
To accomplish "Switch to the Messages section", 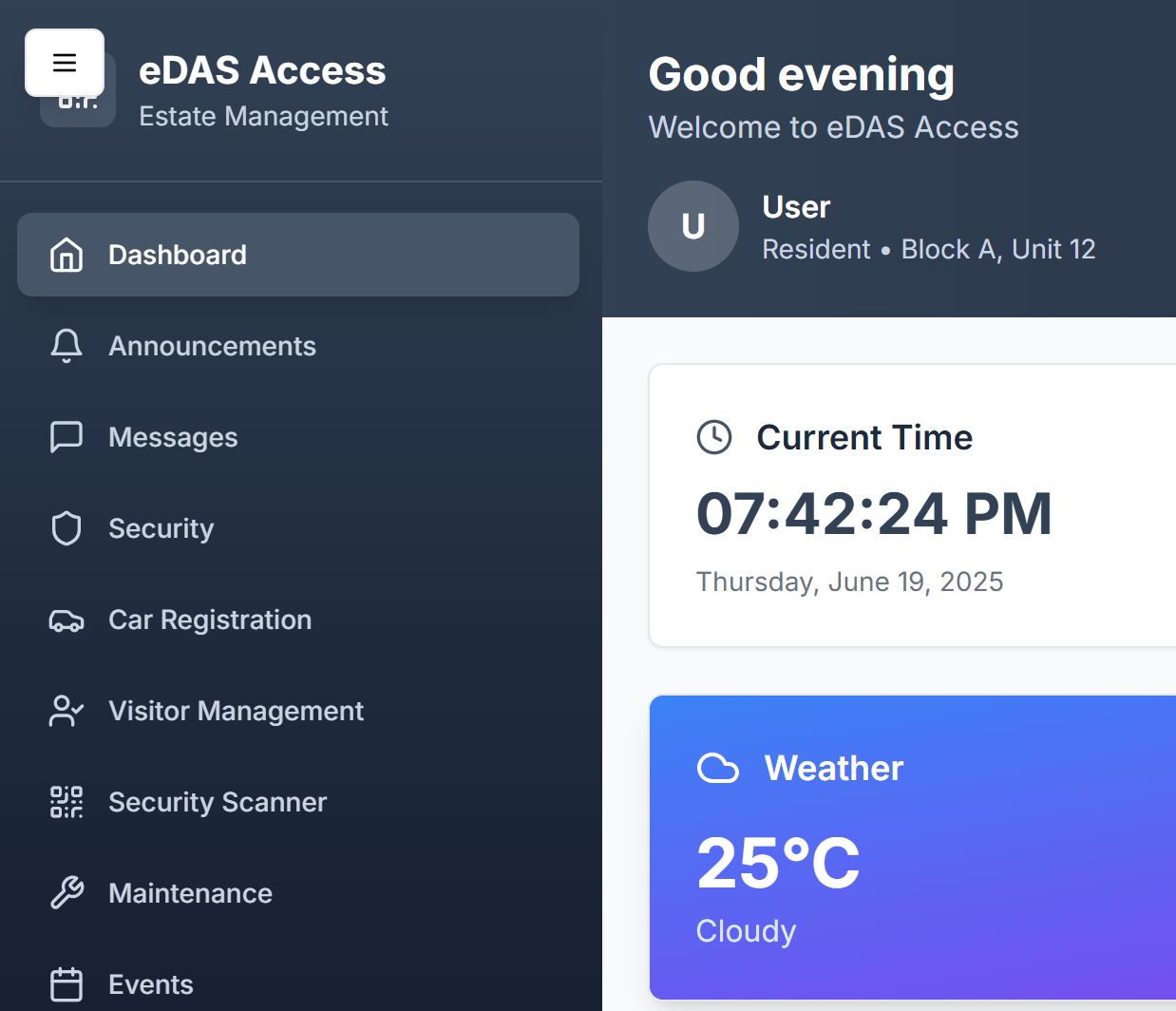I will [x=173, y=437].
